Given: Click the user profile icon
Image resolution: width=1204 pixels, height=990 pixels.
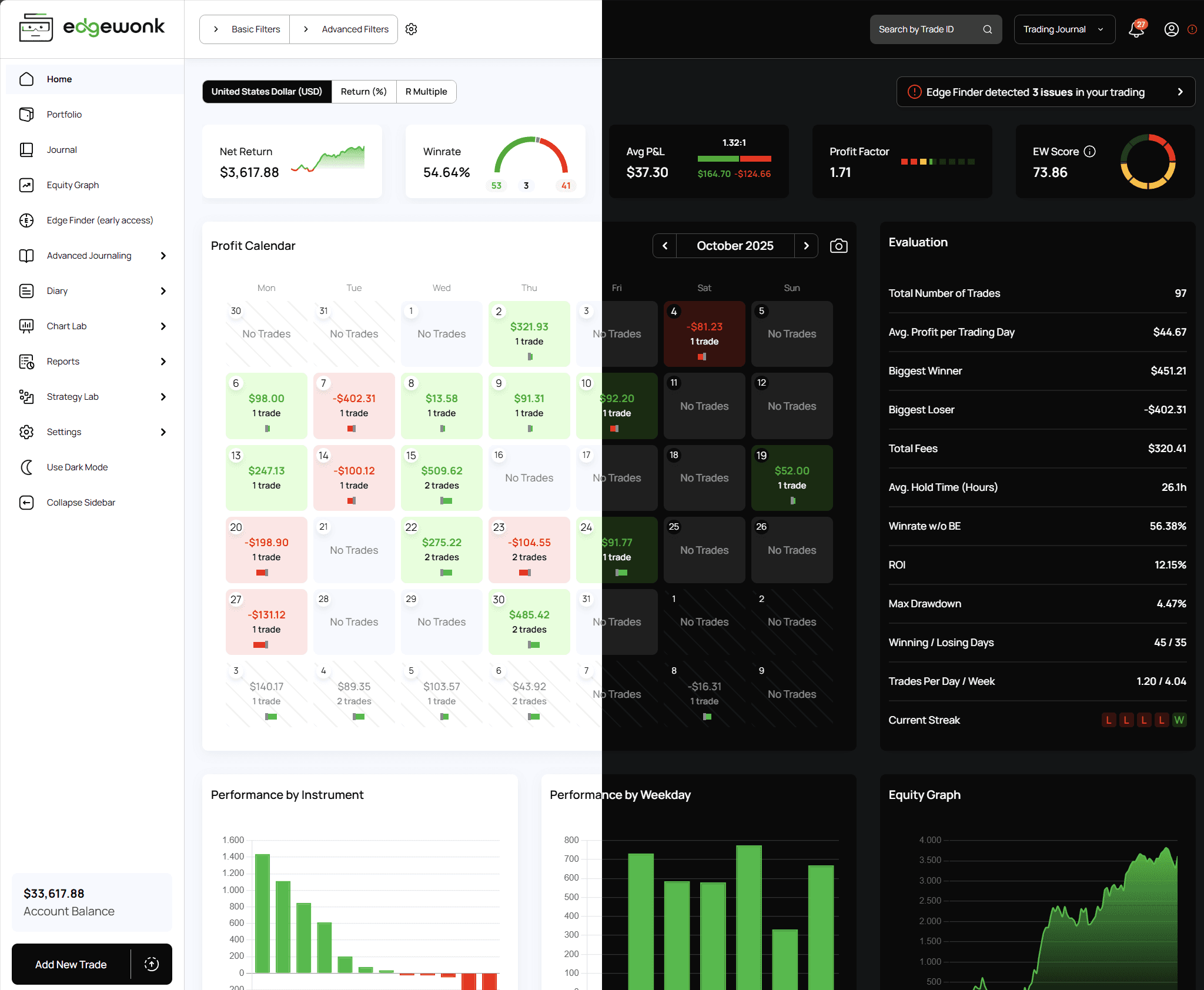Looking at the screenshot, I should click(1171, 29).
